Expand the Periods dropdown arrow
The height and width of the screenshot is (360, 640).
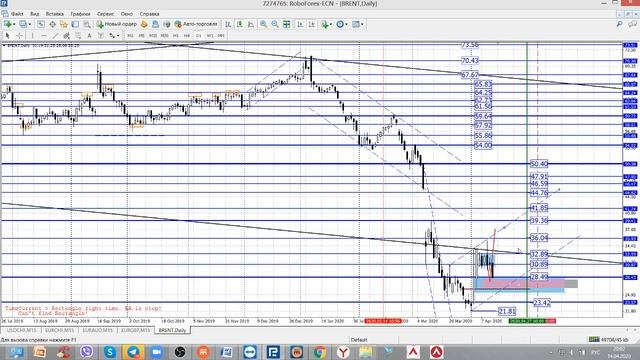[x=347, y=24]
